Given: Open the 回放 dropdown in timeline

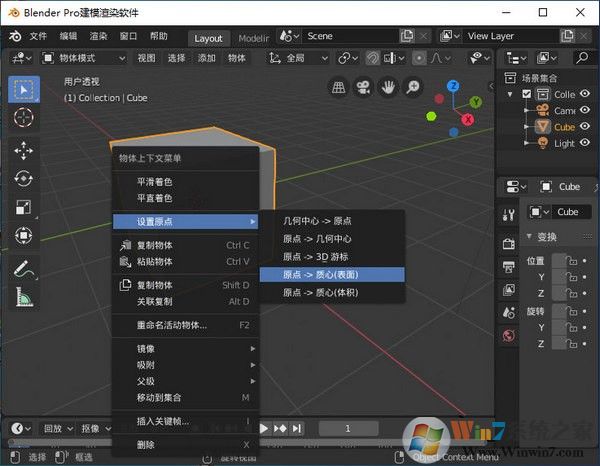Looking at the screenshot, I should tap(58, 428).
